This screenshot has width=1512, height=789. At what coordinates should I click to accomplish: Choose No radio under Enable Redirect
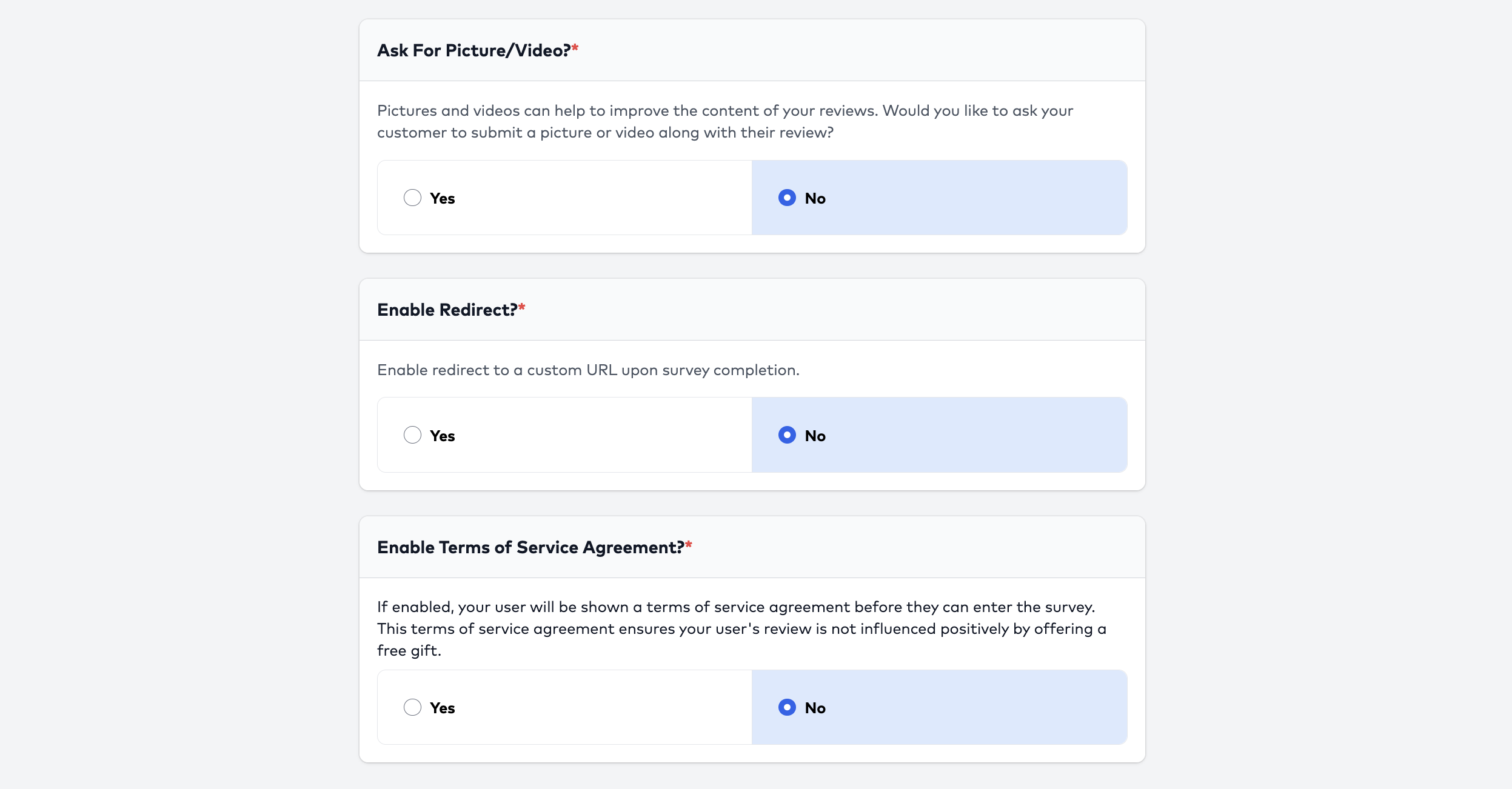787,435
